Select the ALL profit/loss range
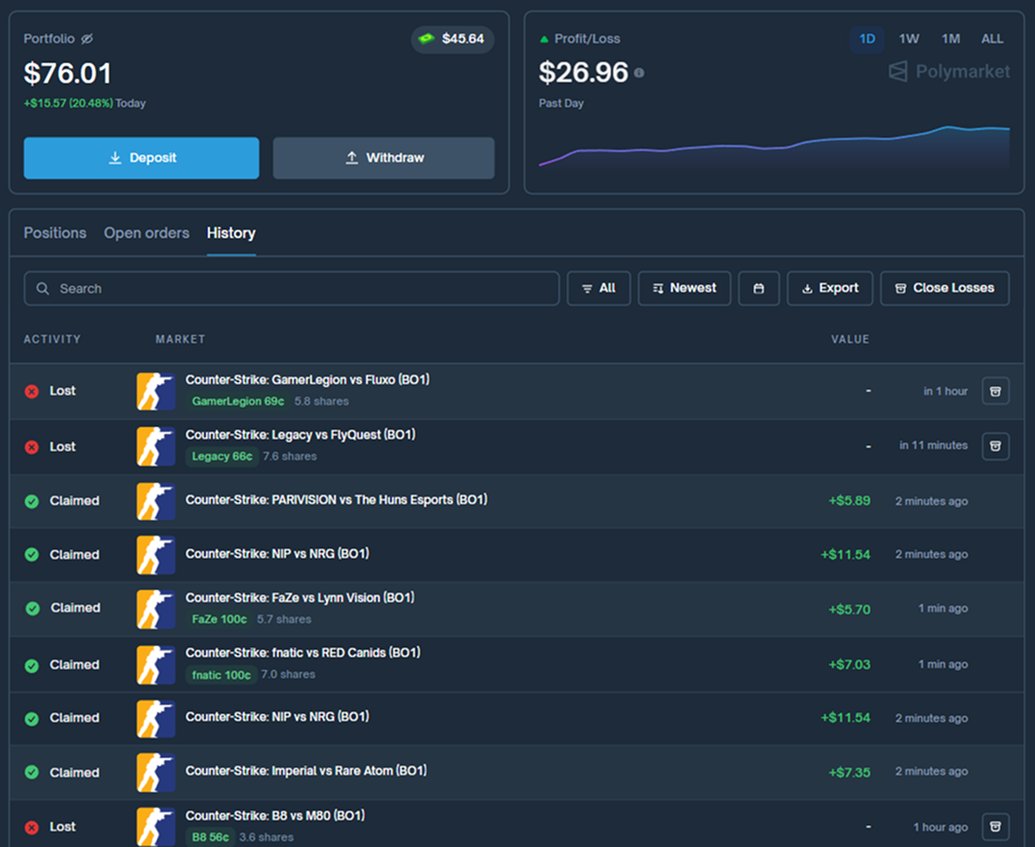The height and width of the screenshot is (847, 1035). tap(992, 39)
